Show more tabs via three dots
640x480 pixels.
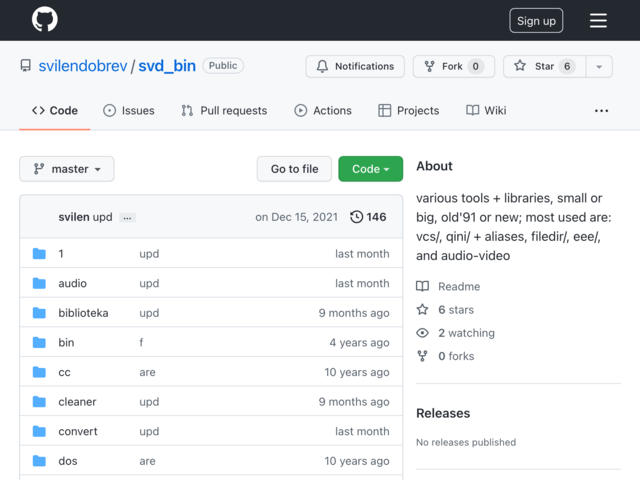(601, 111)
